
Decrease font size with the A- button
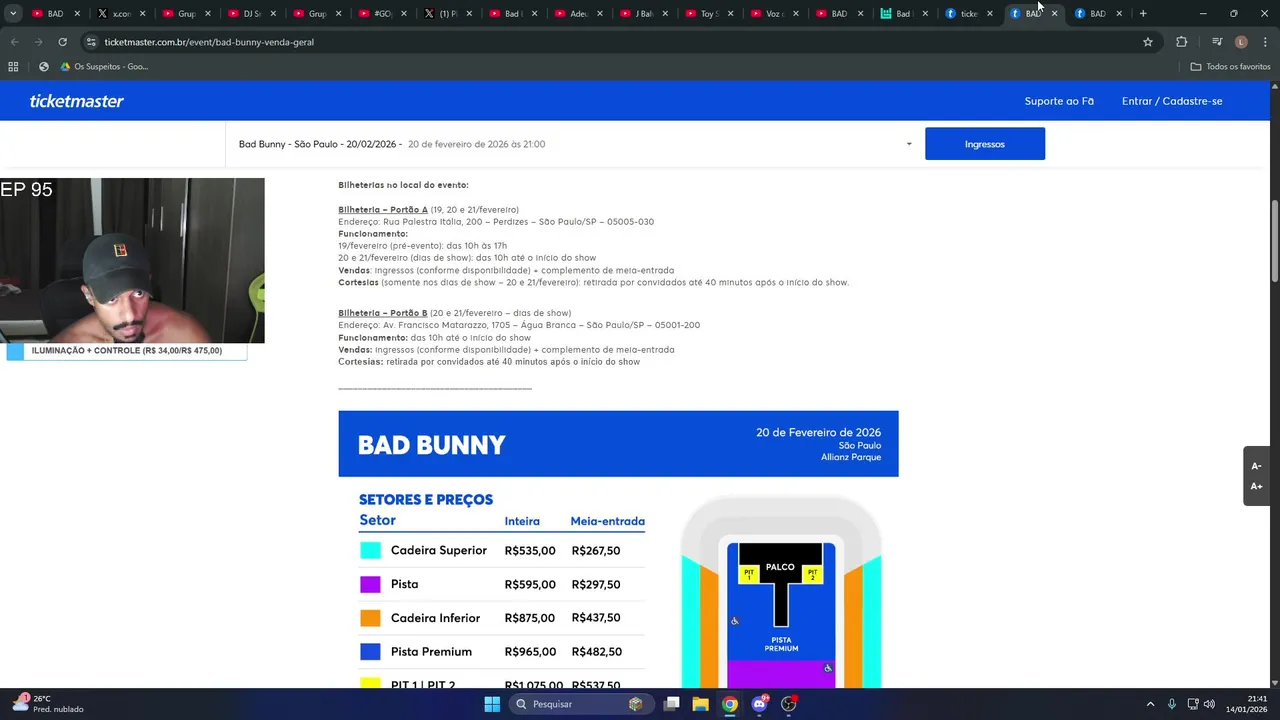pyautogui.click(x=1256, y=466)
